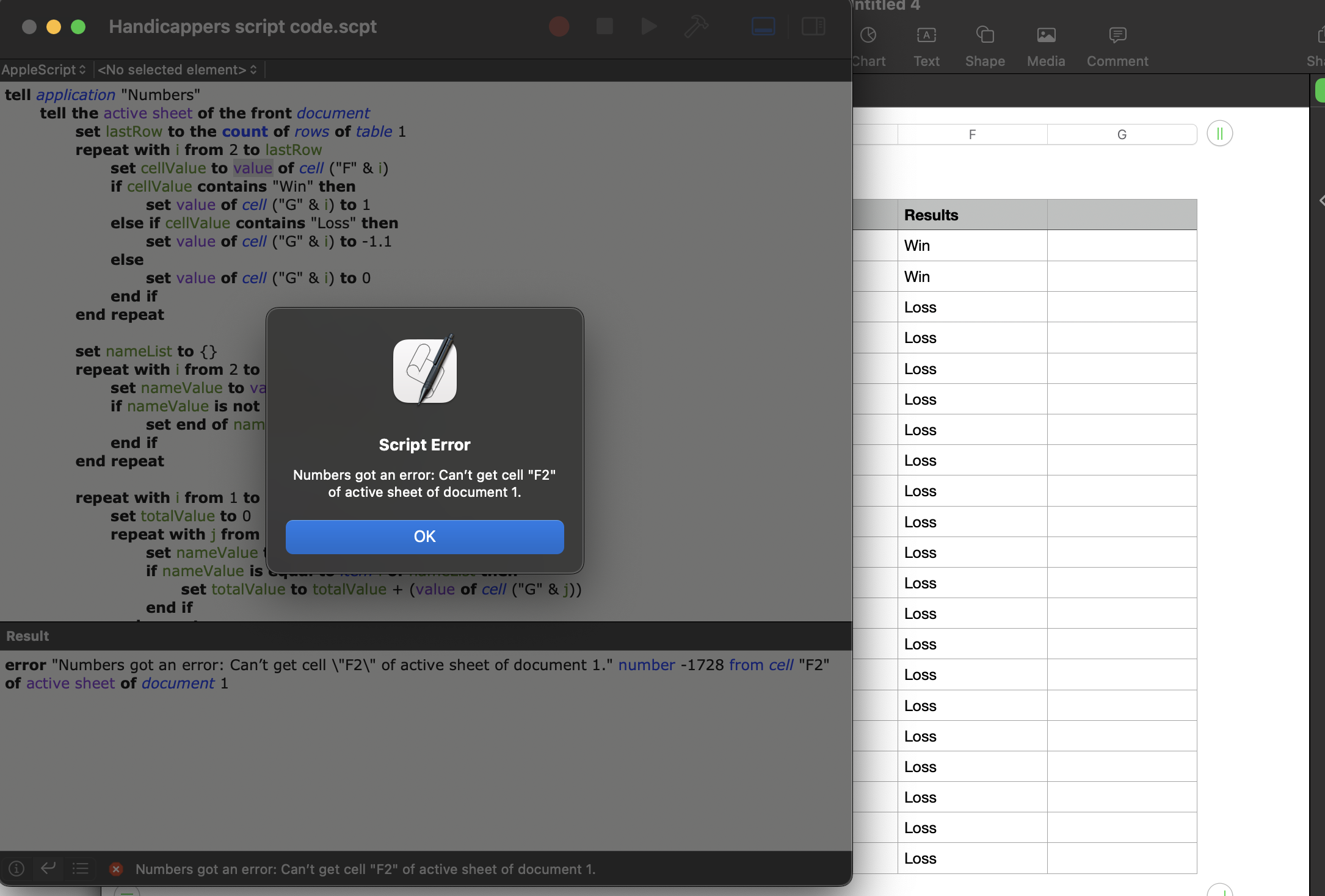Click the Media toolbar icon
This screenshot has height=896, width=1325.
point(1046,35)
